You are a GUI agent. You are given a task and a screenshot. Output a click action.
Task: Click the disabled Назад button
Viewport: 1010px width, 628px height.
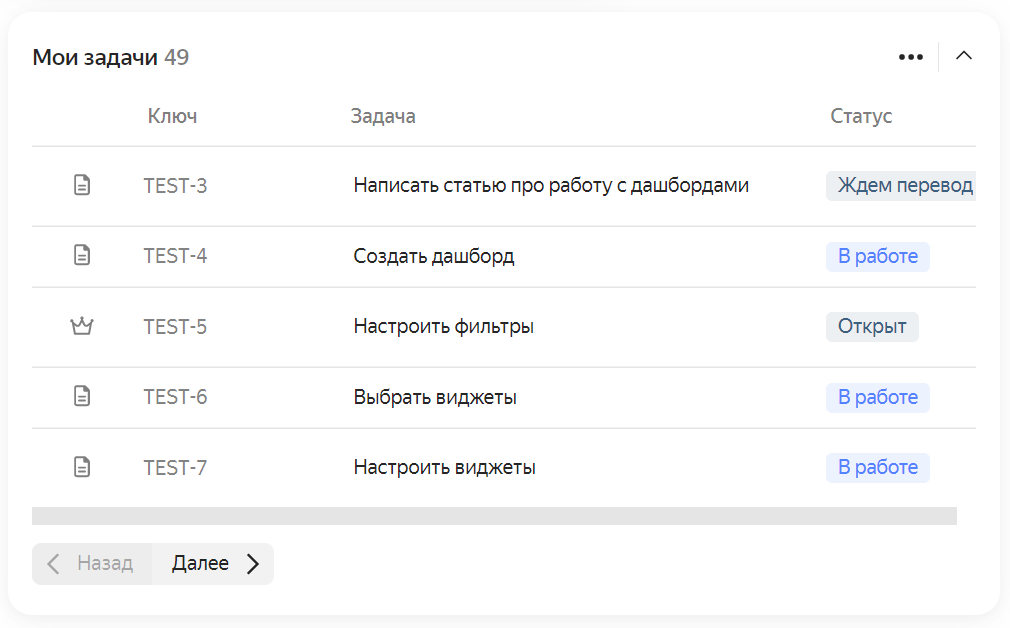(x=92, y=564)
